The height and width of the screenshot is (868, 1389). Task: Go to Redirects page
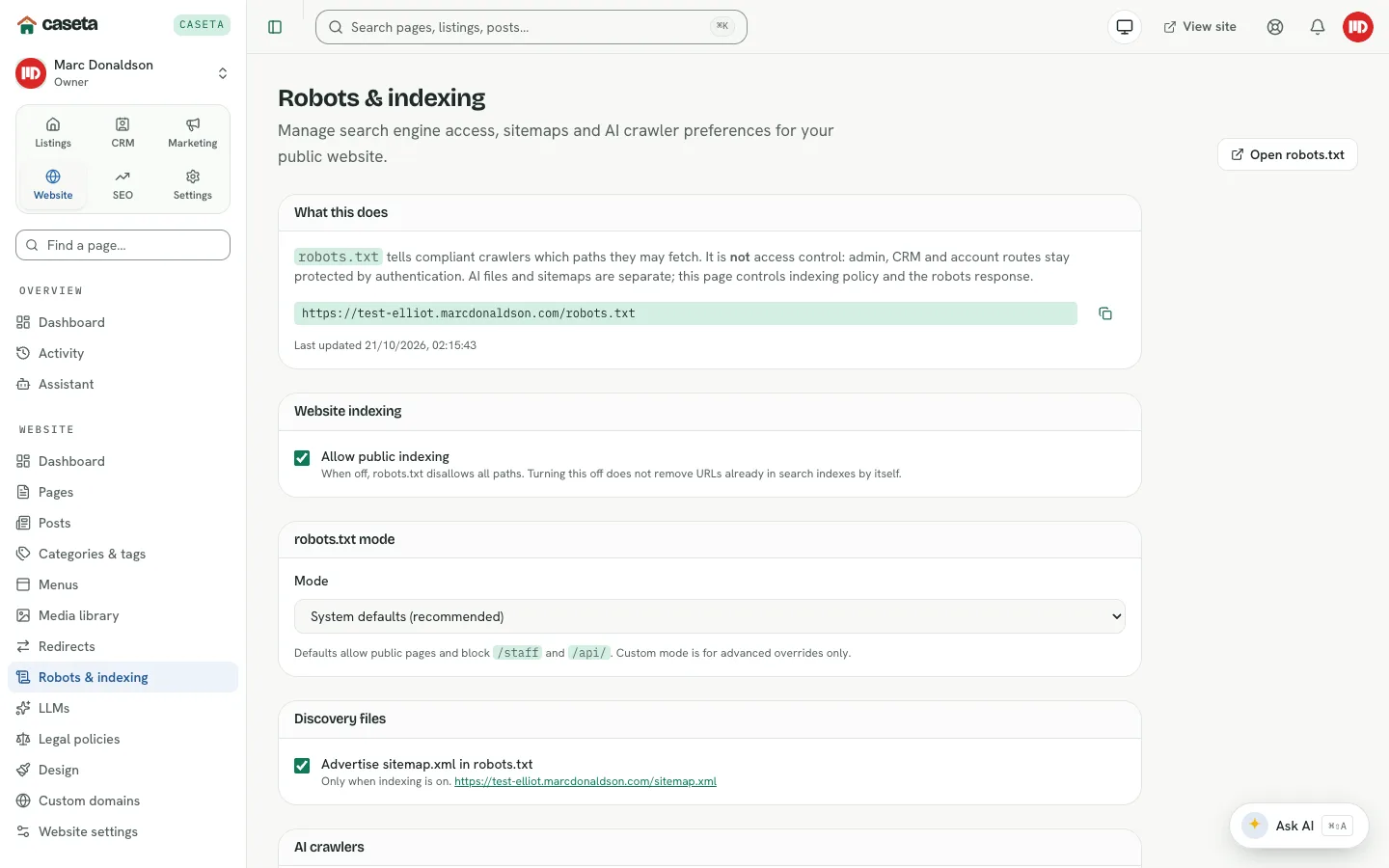pos(123,646)
